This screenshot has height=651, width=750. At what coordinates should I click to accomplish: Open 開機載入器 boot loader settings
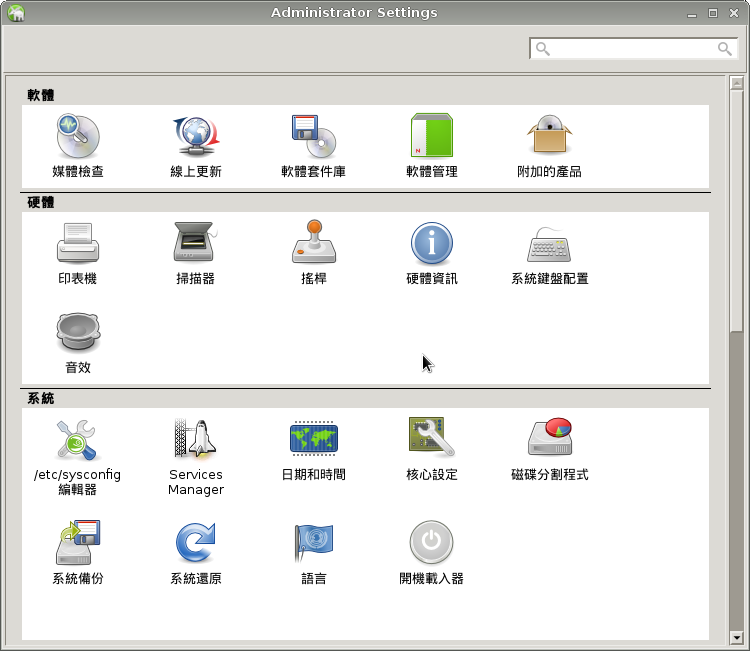[431, 553]
